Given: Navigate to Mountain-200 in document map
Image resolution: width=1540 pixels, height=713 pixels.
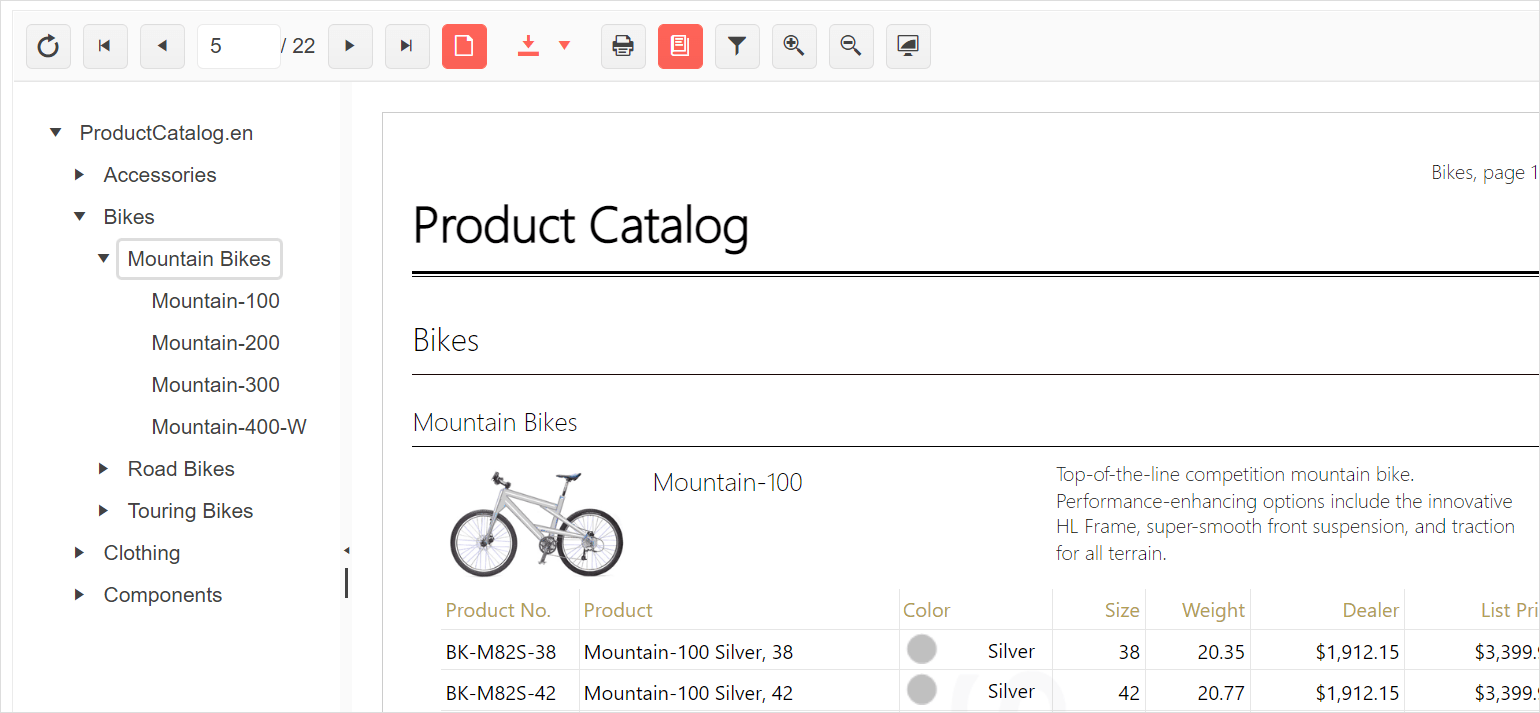Looking at the screenshot, I should tap(216, 343).
